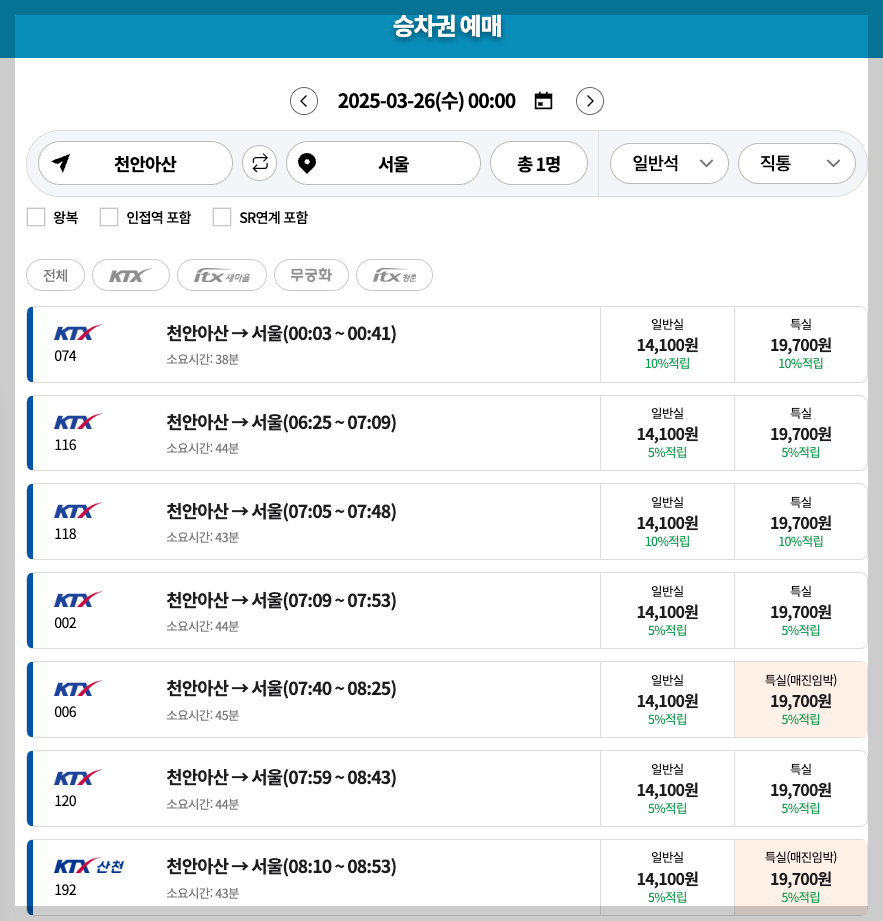Select the 무궁화 train filter tab
The width and height of the screenshot is (883, 921).
point(311,275)
